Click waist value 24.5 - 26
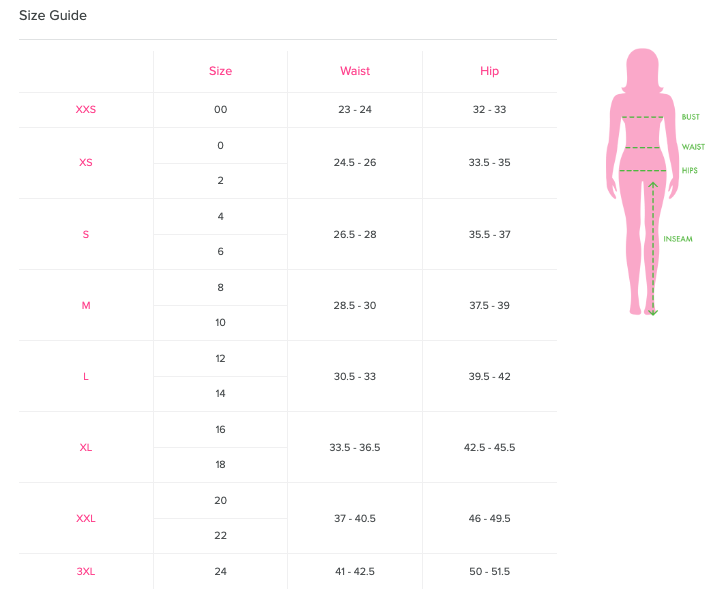 [x=355, y=162]
